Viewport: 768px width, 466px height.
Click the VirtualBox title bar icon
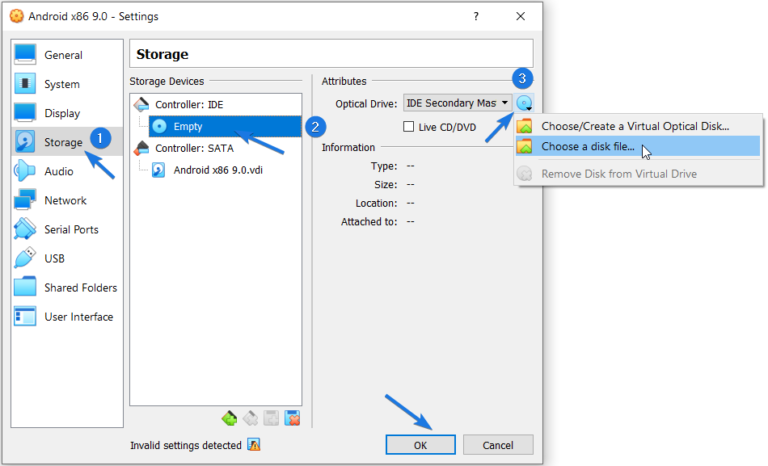17,16
